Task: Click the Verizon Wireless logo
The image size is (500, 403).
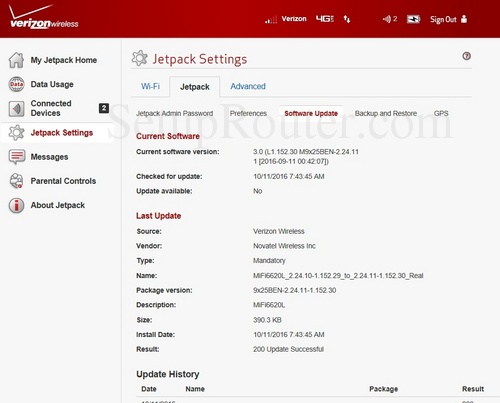Action: (x=43, y=17)
